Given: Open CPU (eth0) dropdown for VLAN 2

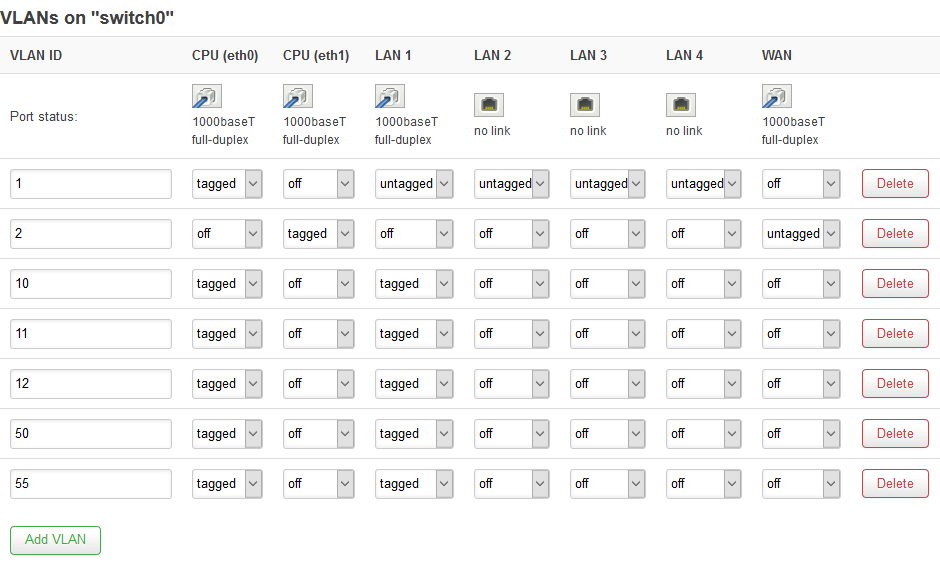Looking at the screenshot, I should point(227,234).
